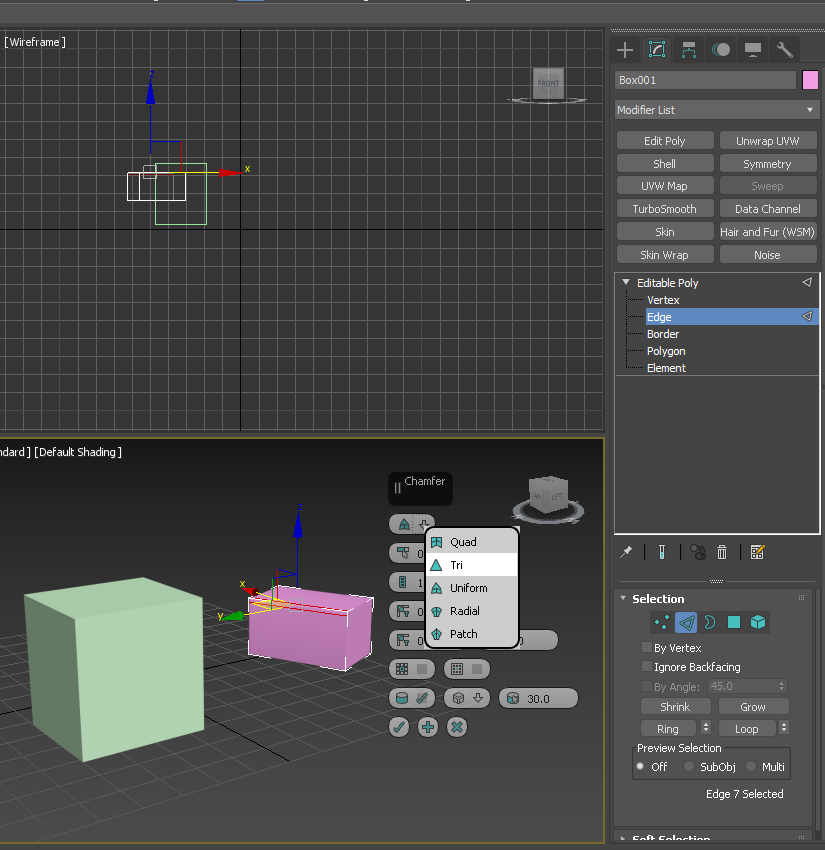Open the Box001 object color swatch

810,80
